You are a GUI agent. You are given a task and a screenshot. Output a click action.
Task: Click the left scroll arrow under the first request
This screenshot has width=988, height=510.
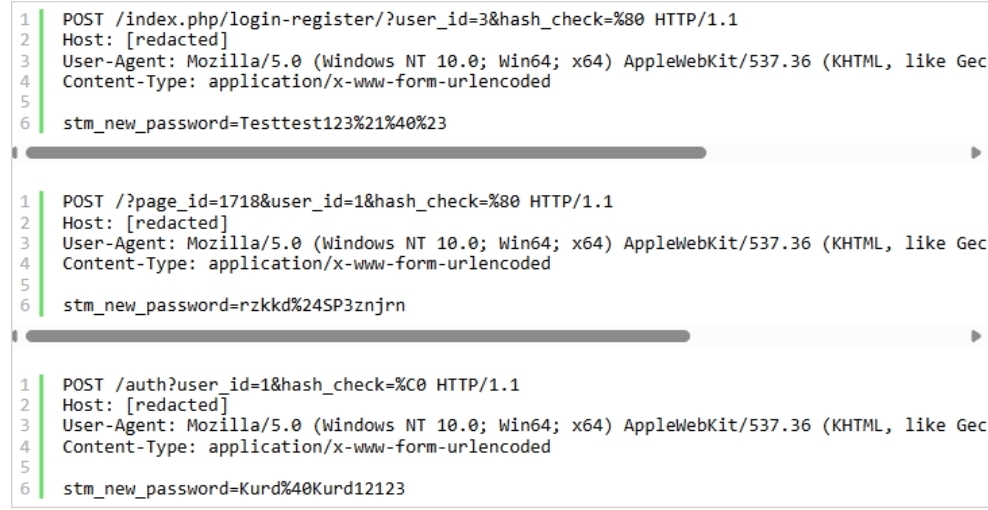16,153
